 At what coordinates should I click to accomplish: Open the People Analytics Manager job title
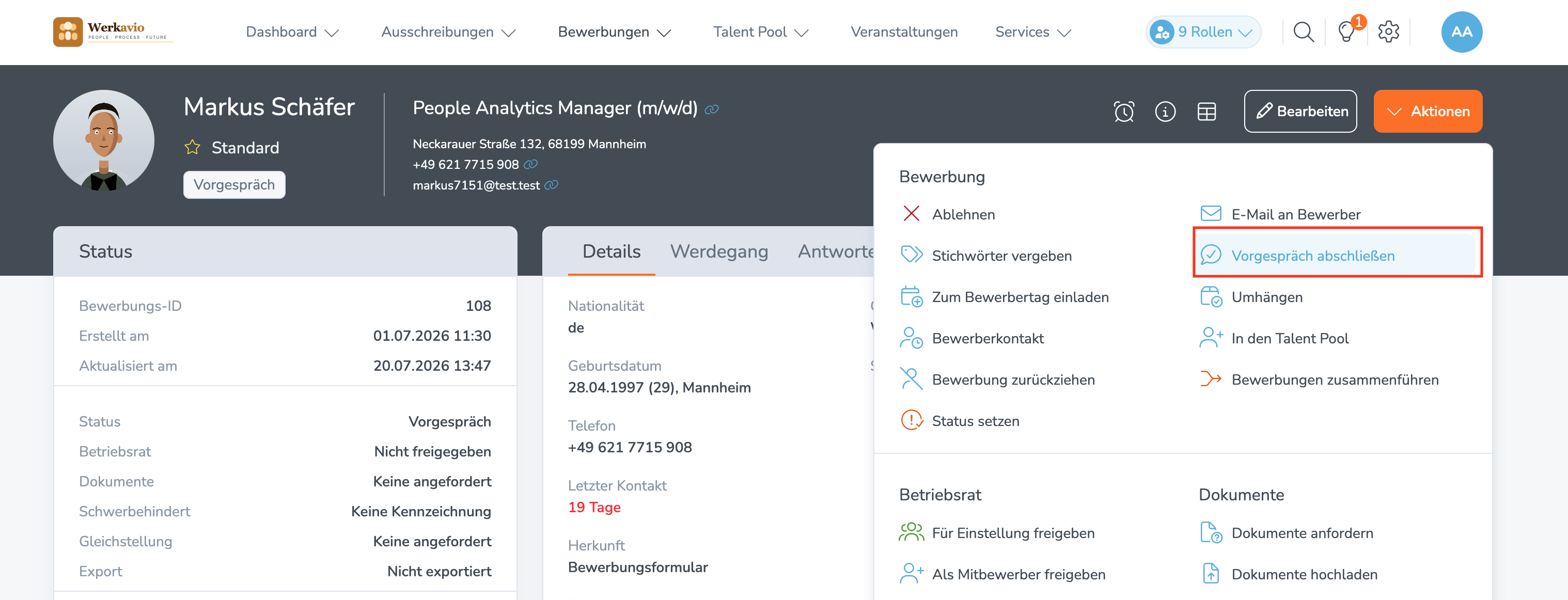(x=555, y=108)
